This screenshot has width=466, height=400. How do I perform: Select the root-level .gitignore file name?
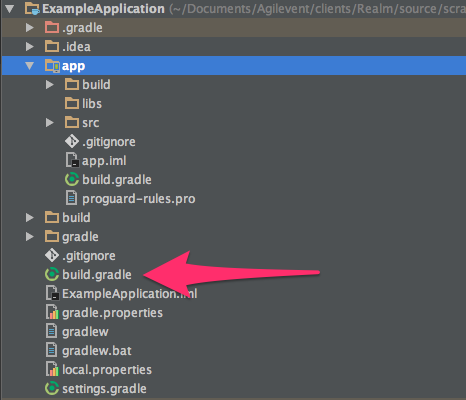click(x=89, y=256)
